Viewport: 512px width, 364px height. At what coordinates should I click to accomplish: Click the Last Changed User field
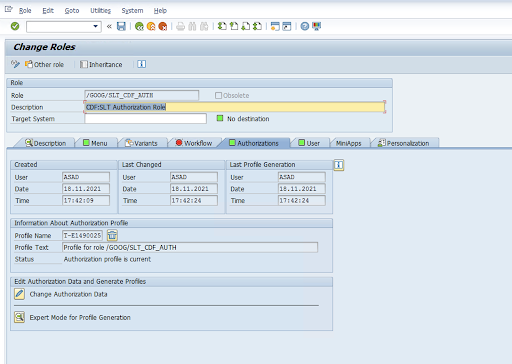click(194, 177)
